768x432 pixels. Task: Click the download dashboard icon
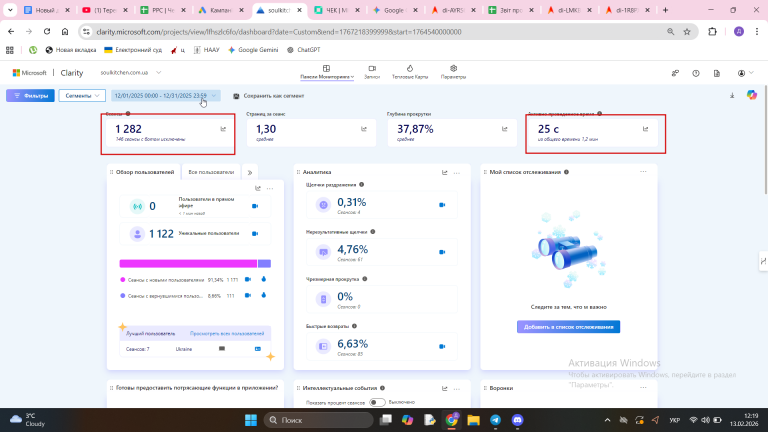pos(732,96)
